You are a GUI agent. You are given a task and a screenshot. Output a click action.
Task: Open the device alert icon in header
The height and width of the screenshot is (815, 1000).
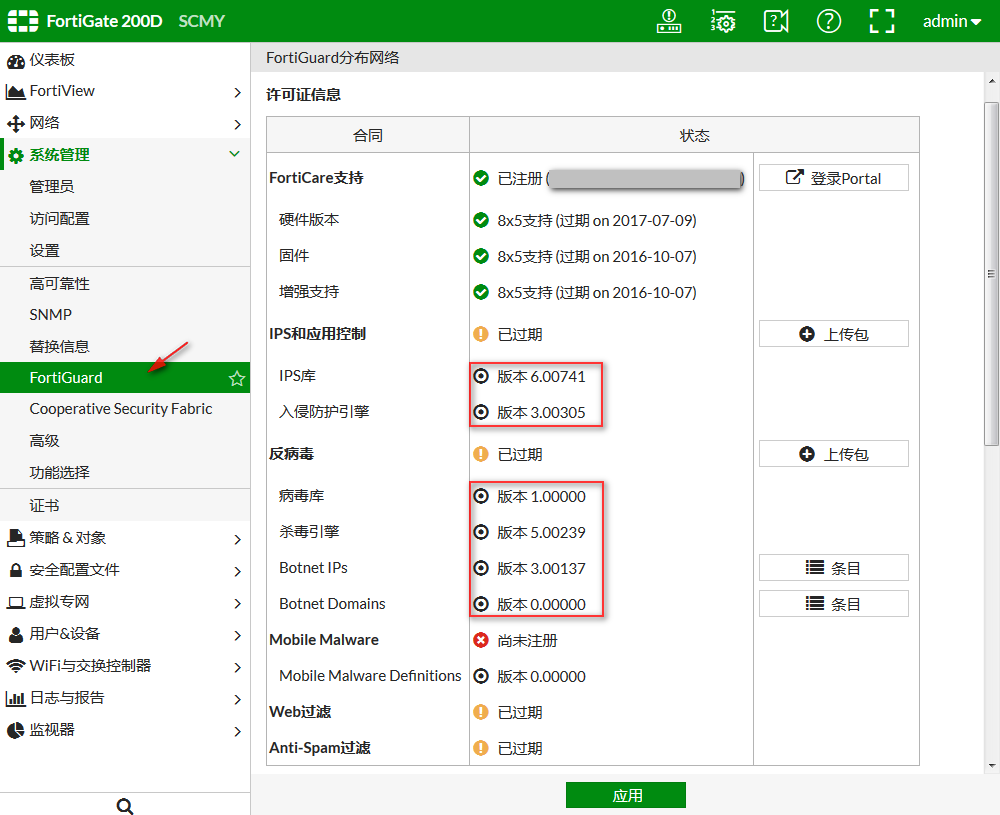click(669, 21)
